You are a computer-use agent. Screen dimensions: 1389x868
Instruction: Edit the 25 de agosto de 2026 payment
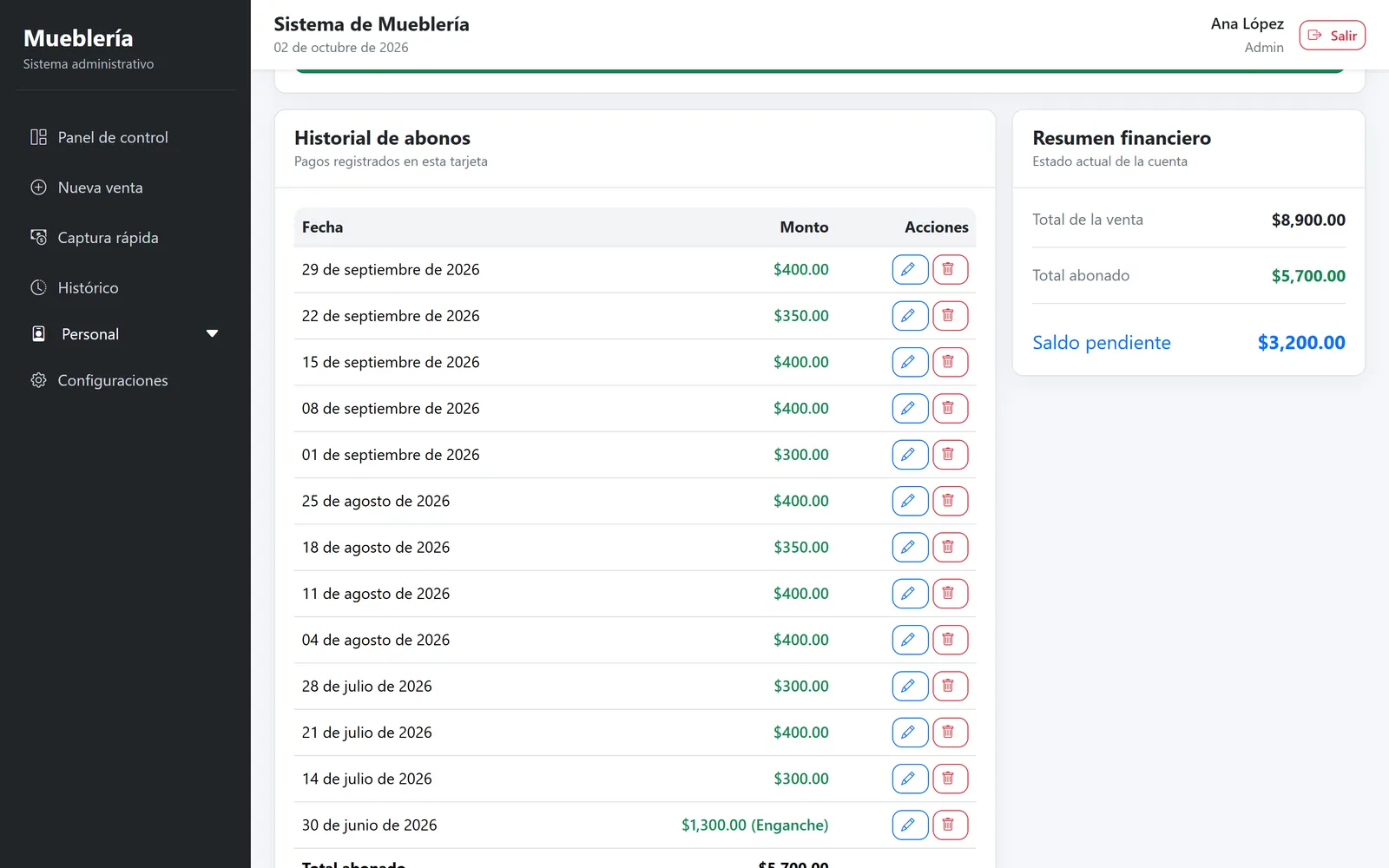tap(910, 501)
